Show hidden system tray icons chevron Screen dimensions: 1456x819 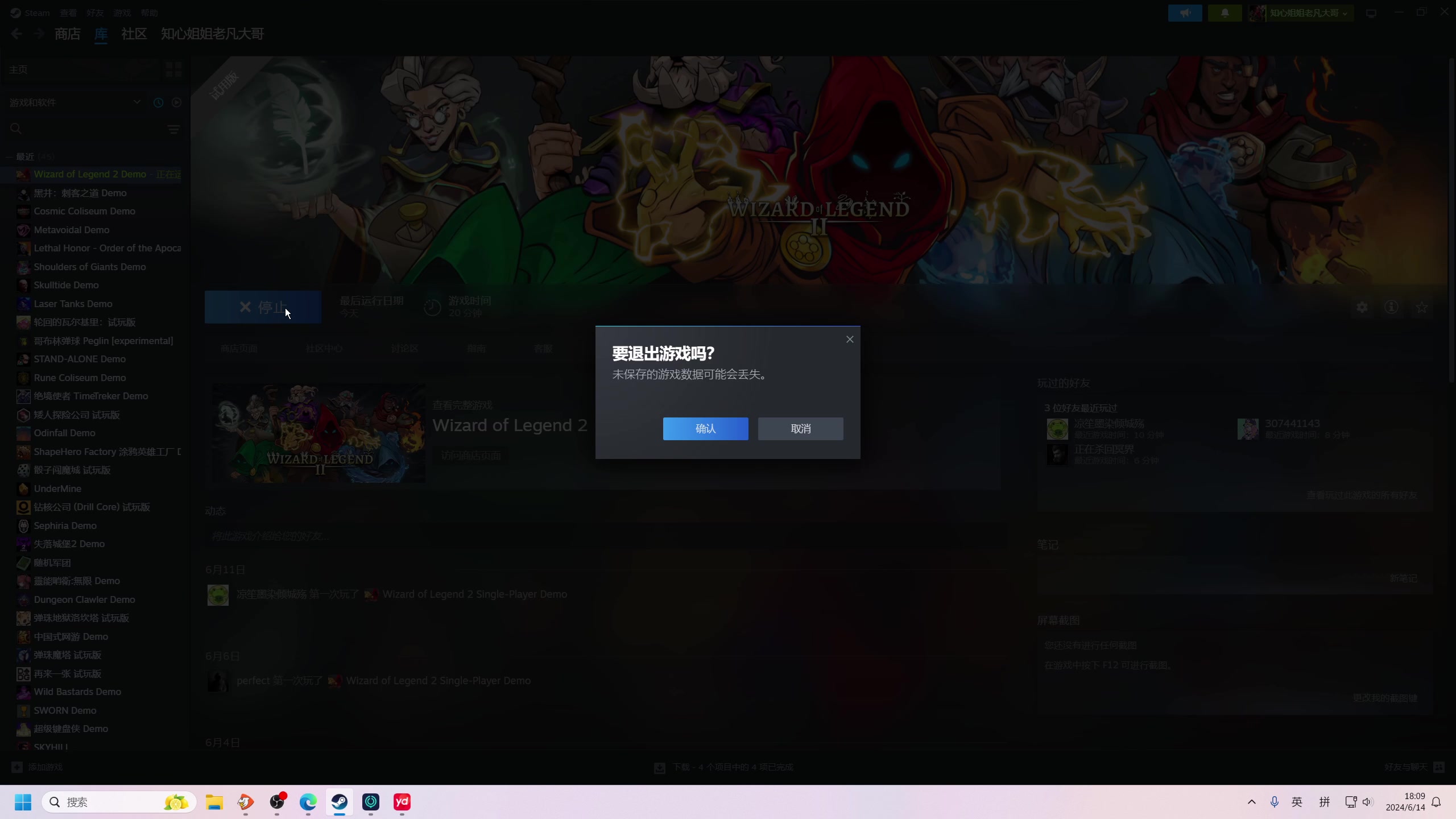1252,802
